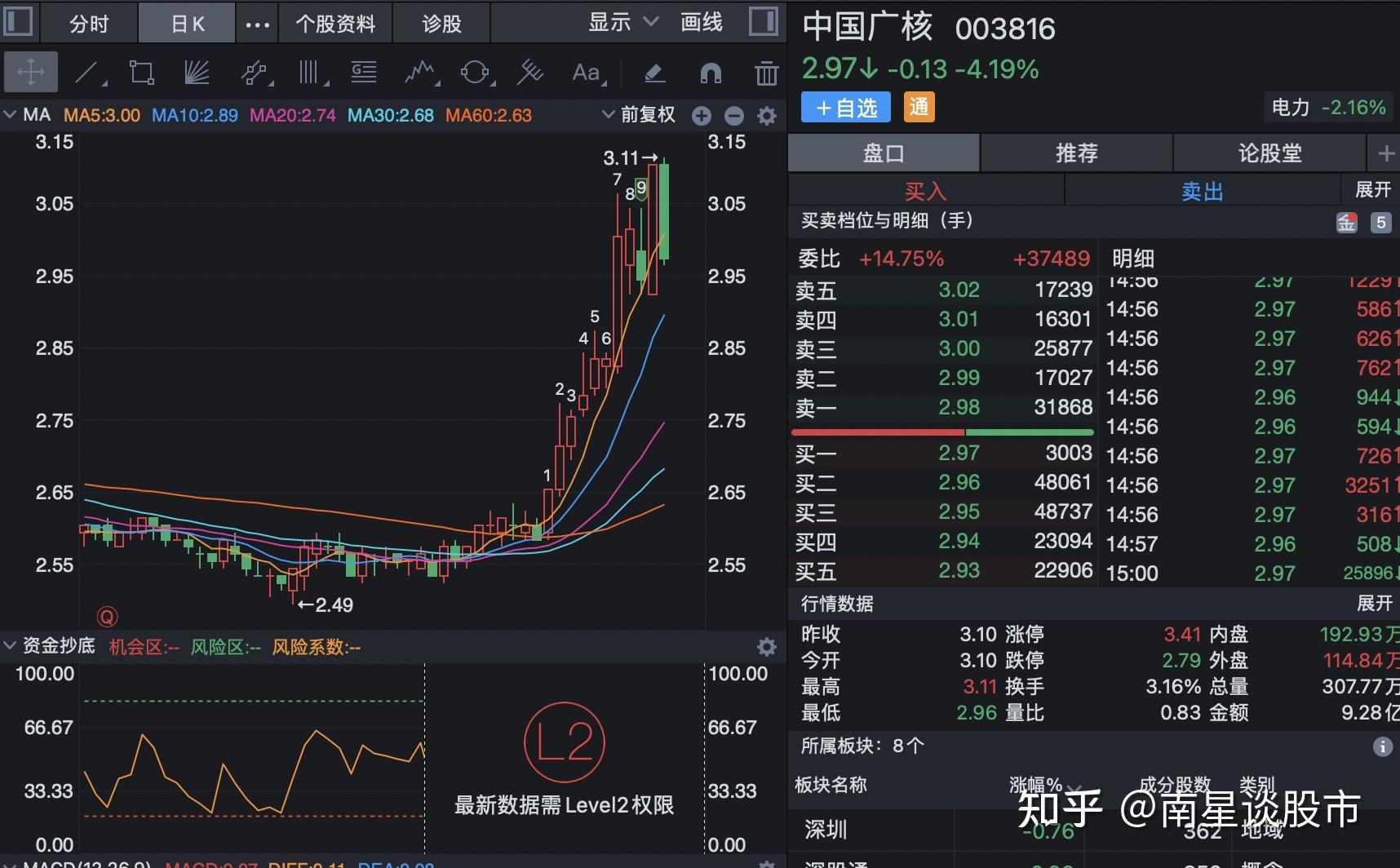Viewport: 1400px width, 868px height.
Task: Open the 显示 dropdown
Action: pos(624,22)
